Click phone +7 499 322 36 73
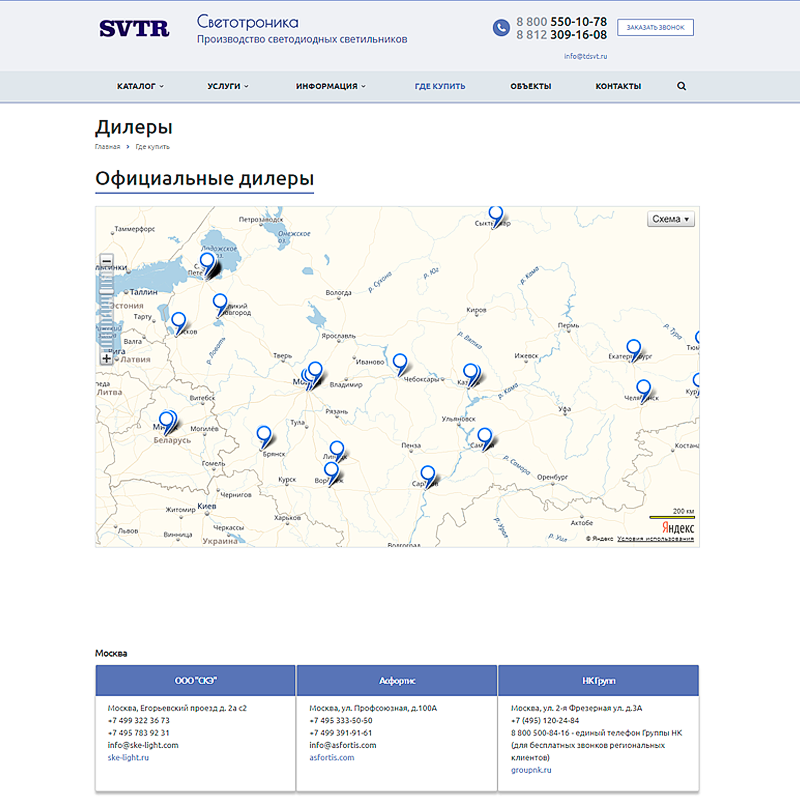 pyautogui.click(x=139, y=720)
